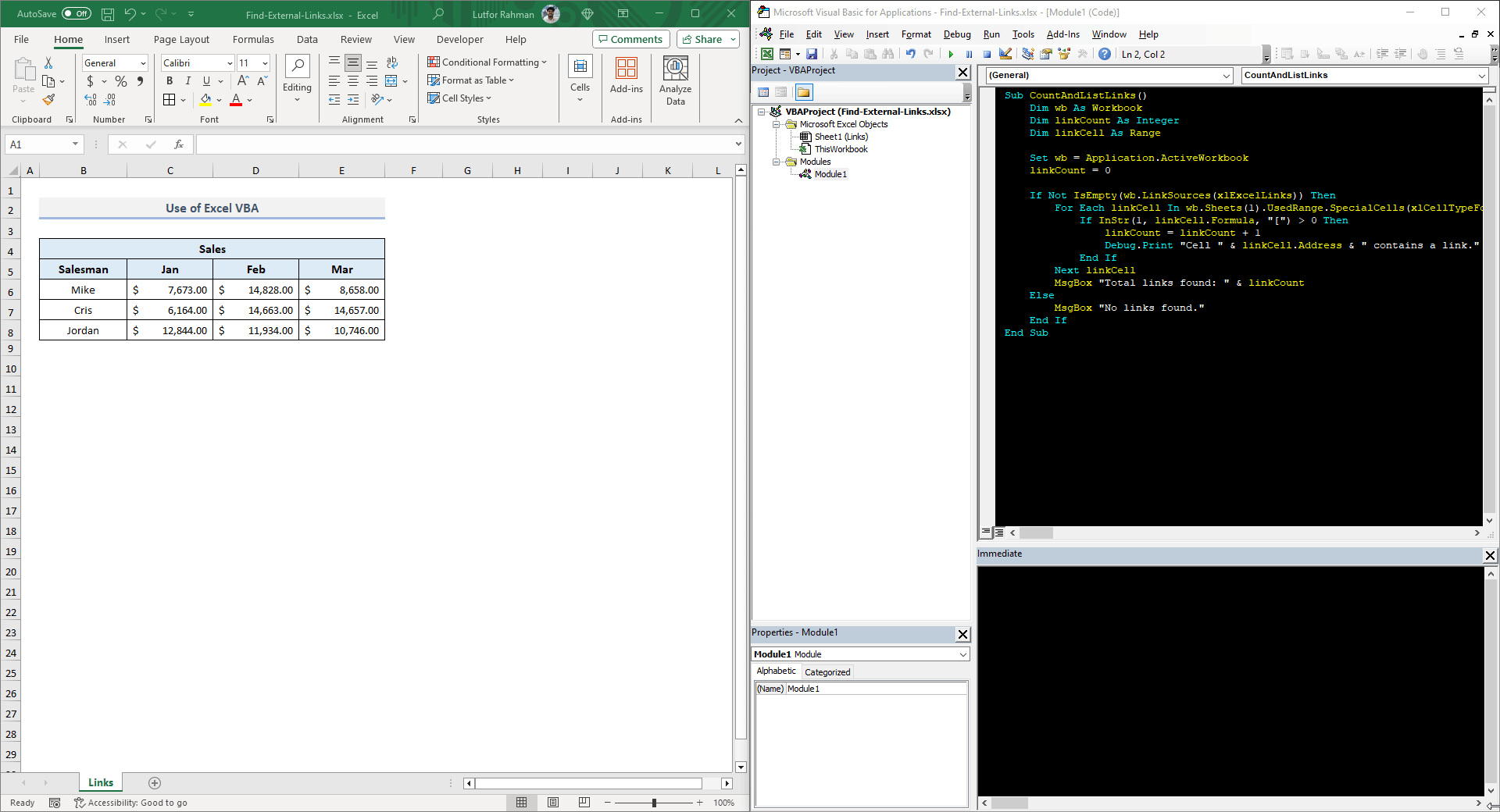The width and height of the screenshot is (1500, 812).
Task: Click the Reset stop icon in VBA toolbar
Action: [x=987, y=55]
